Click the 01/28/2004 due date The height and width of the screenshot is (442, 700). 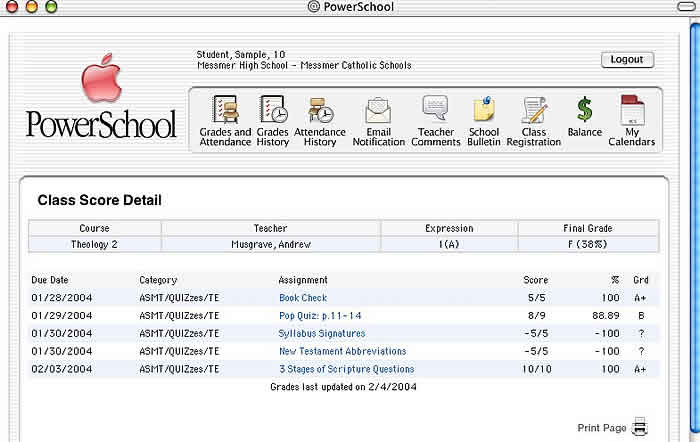click(x=62, y=298)
